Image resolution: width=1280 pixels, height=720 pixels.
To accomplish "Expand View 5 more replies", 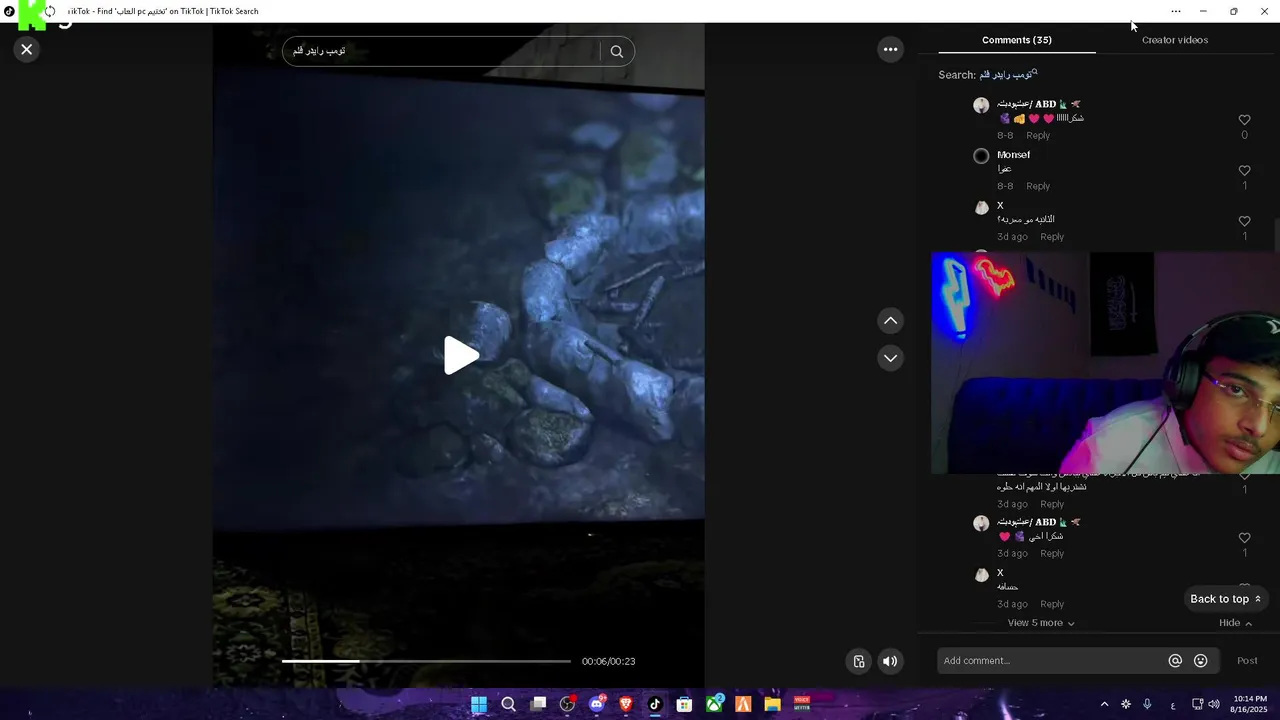I will pyautogui.click(x=1041, y=623).
